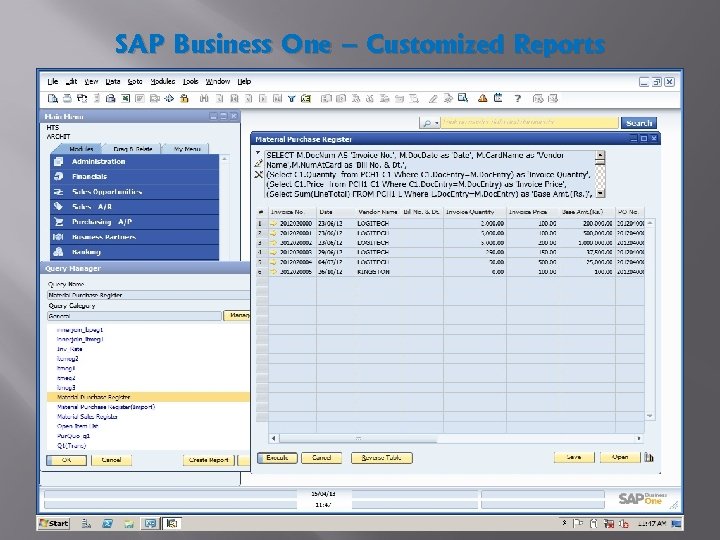This screenshot has width=720, height=540.
Task: Open the File menu
Action: (53, 81)
